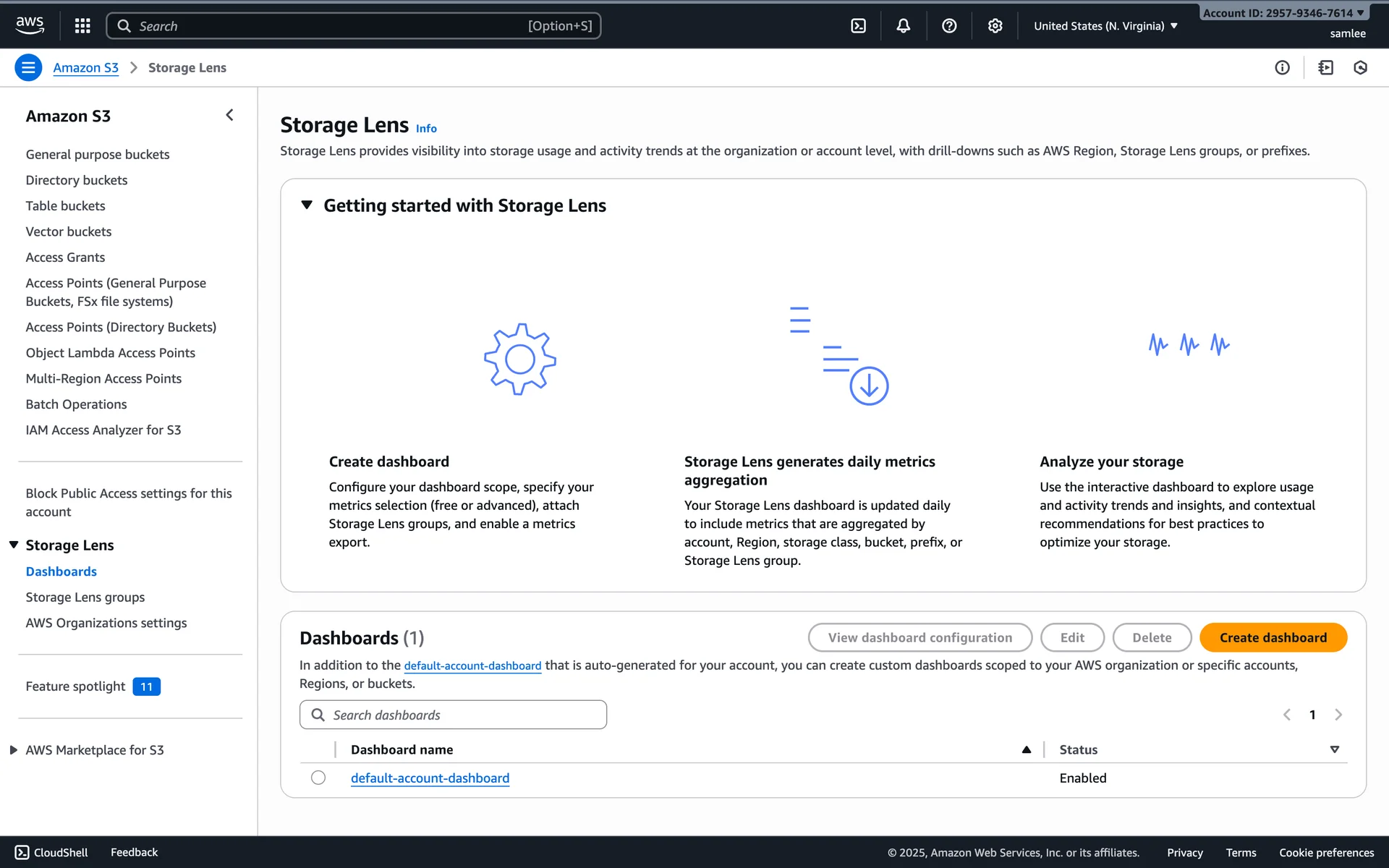Collapse the Amazon S3 sidebar panel

tap(229, 115)
